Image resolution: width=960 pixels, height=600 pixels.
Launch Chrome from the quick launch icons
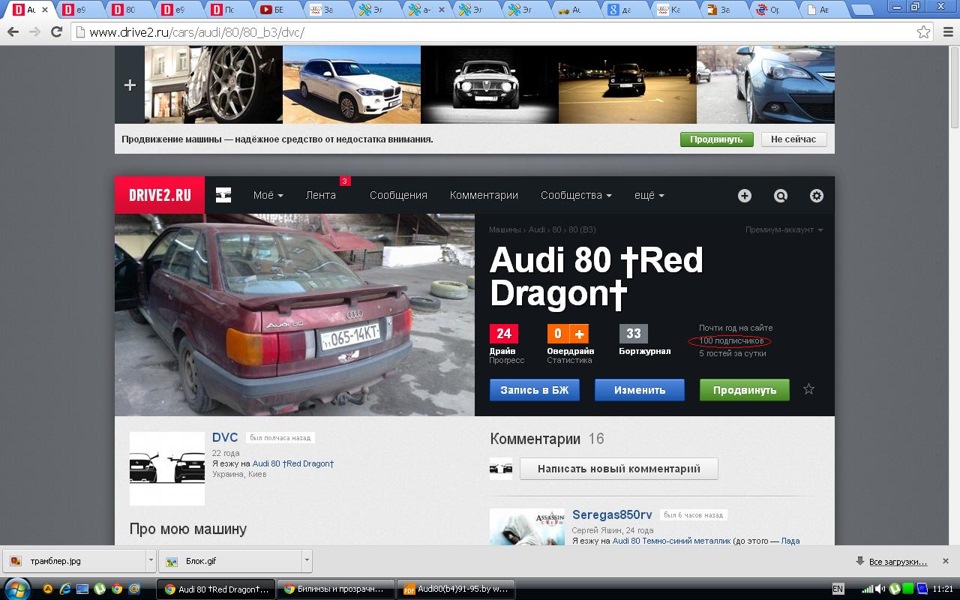click(116, 589)
